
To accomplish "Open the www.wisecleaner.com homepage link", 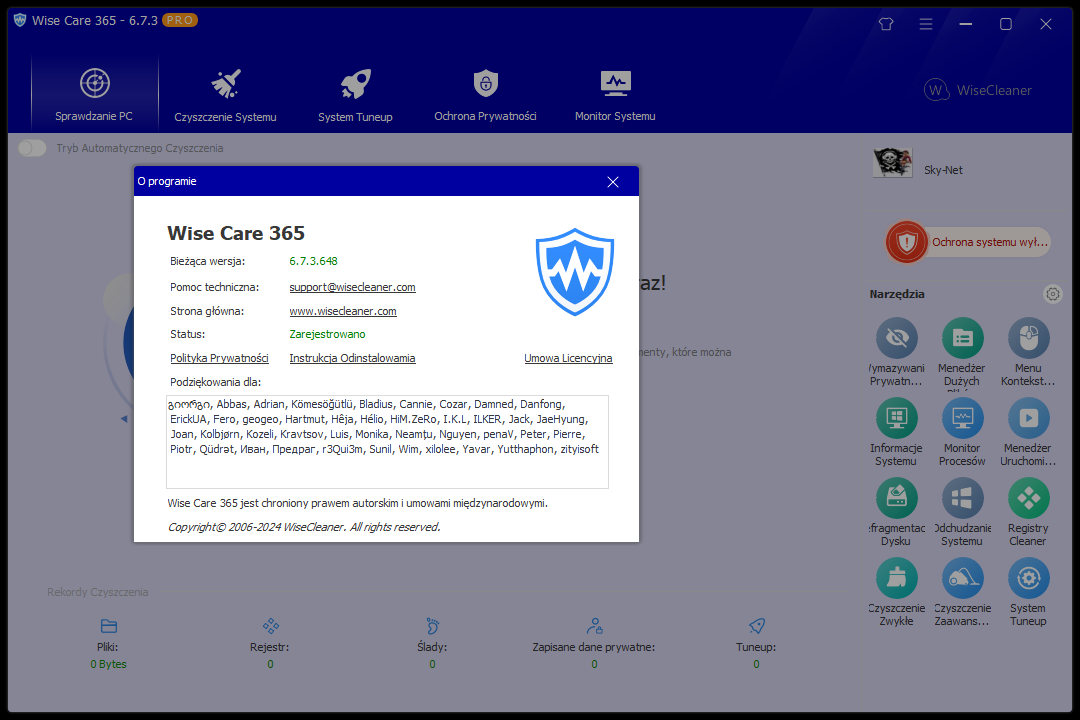I will pos(343,311).
